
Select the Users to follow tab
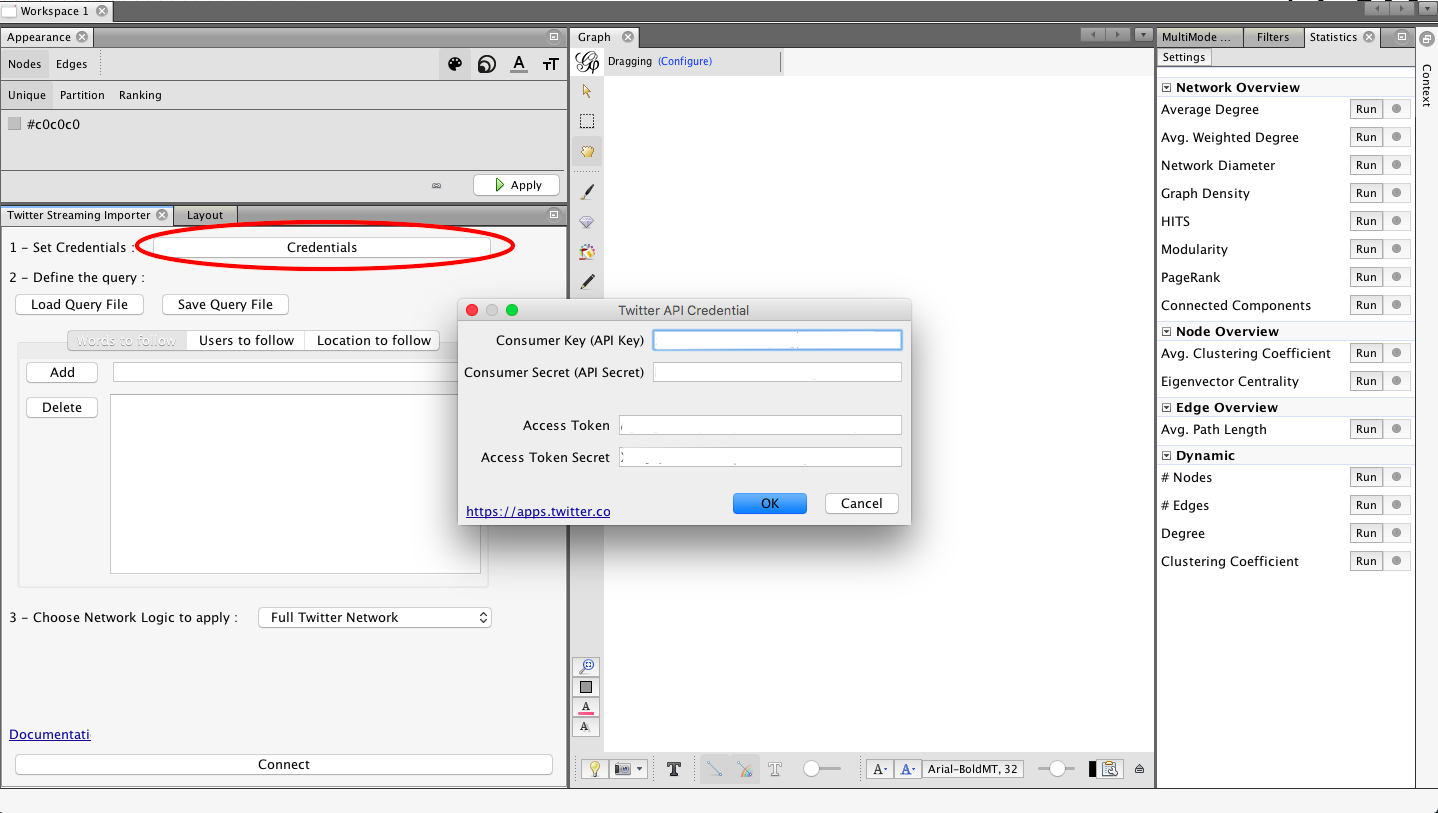click(x=246, y=340)
